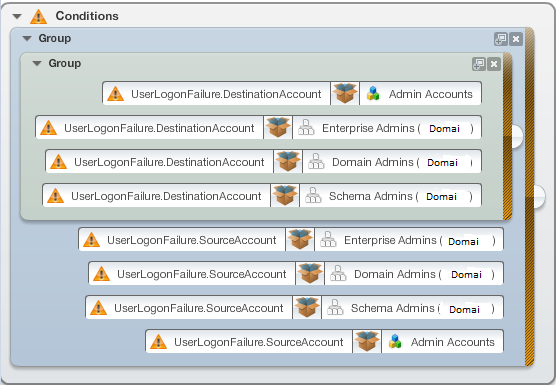
Task: Click the Enterprise Admins label in the DestinationAccount row
Action: (368, 128)
